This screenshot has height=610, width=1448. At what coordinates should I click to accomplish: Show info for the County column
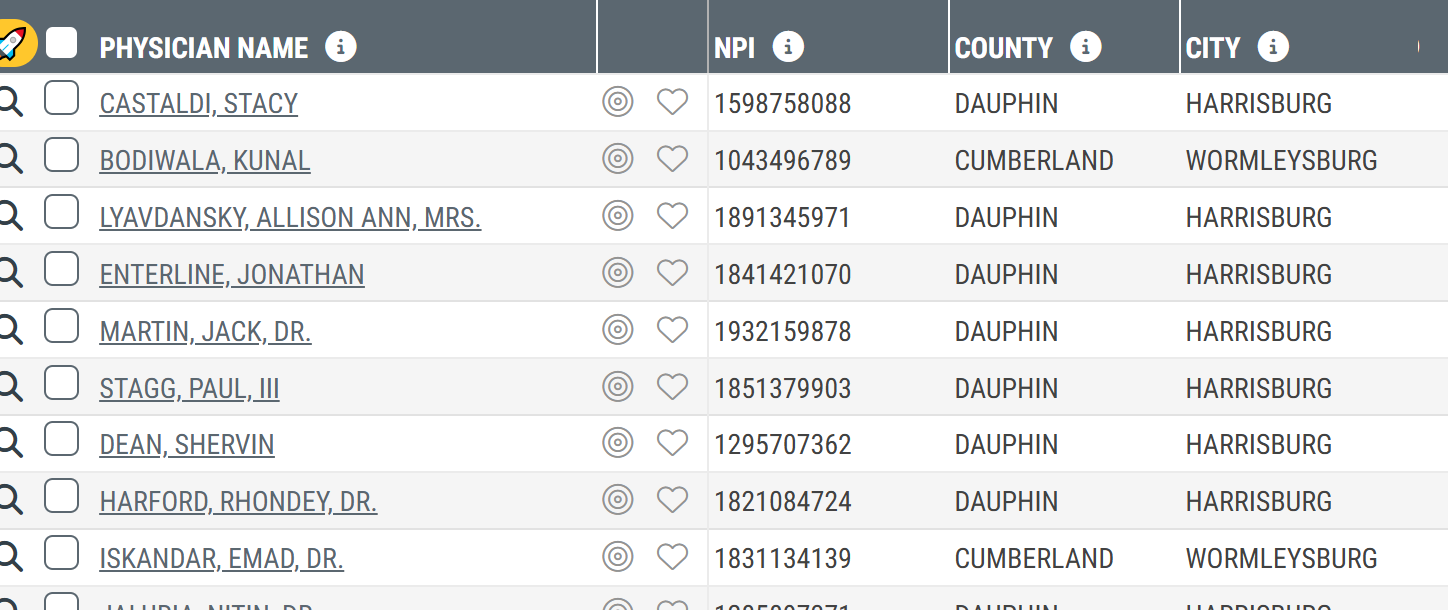pos(1085,47)
